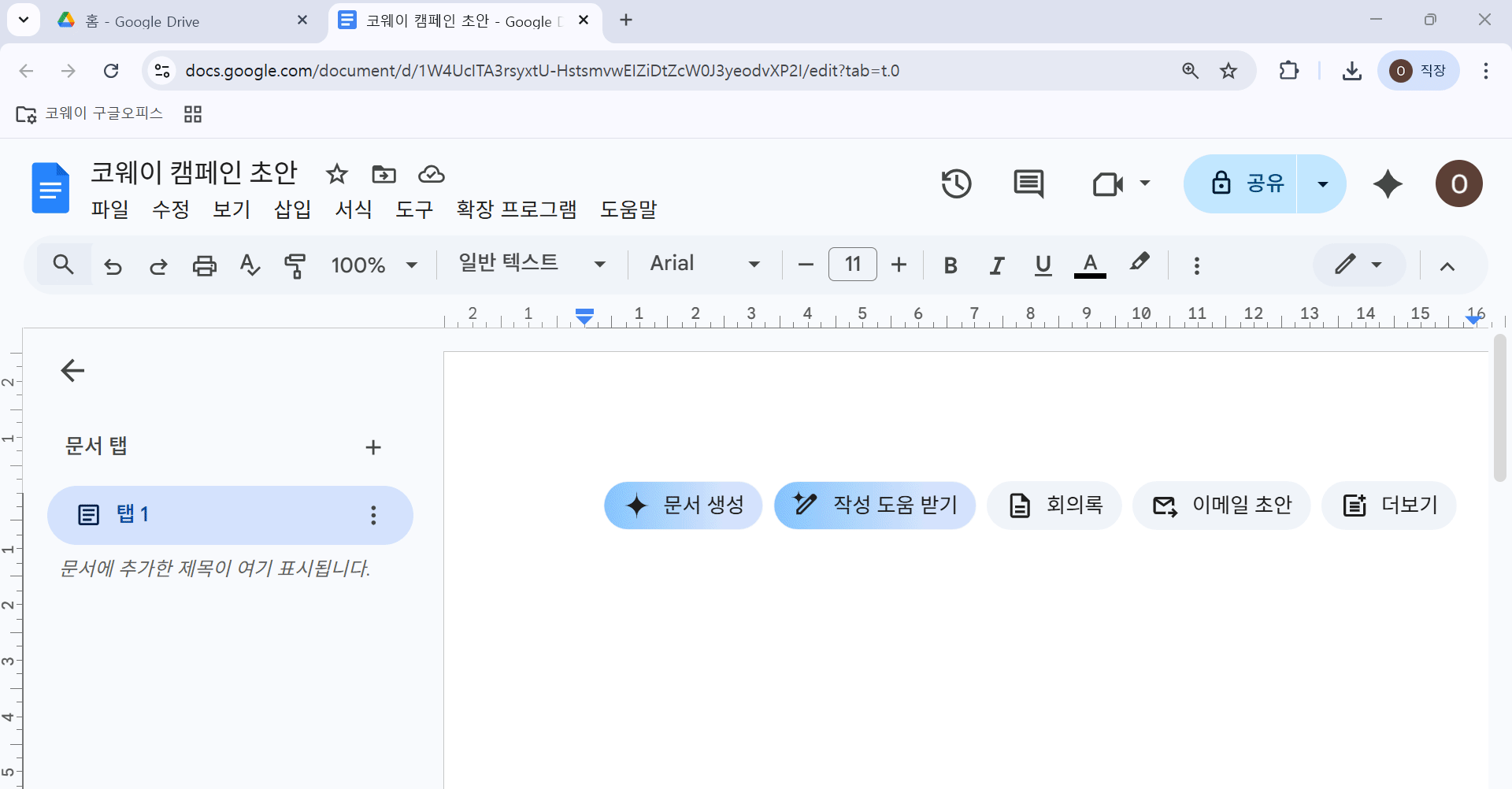Click the move to folder icon
Screen dimensions: 1512x789
384,174
